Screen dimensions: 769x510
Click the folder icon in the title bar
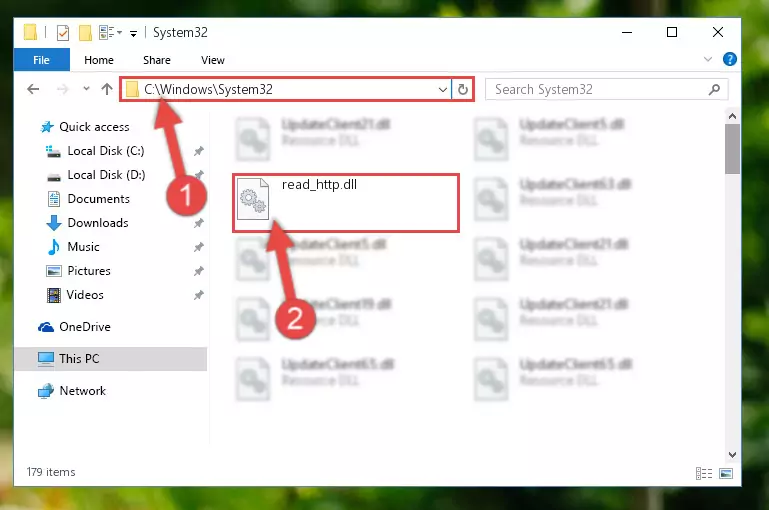pos(30,32)
